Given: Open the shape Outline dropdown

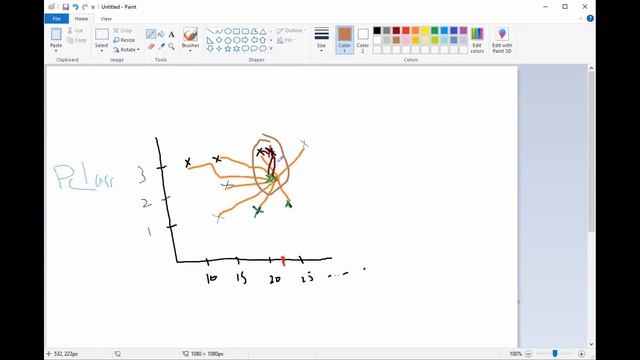Looking at the screenshot, I should [291, 31].
